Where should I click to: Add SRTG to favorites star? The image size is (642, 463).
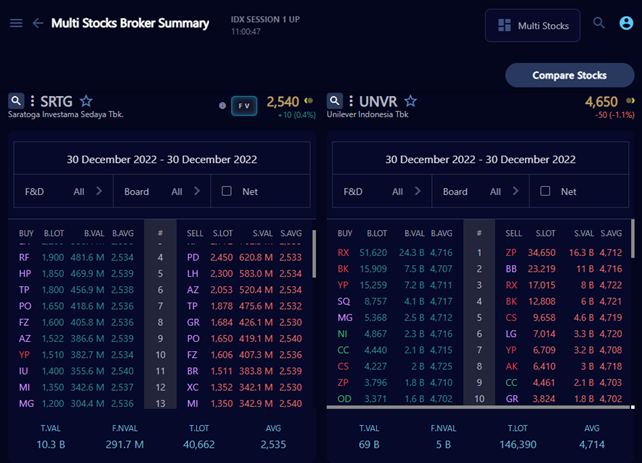(x=86, y=101)
